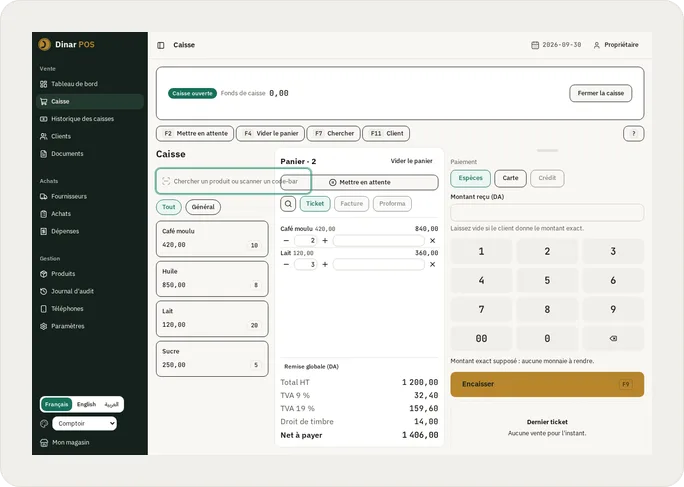This screenshot has height=487, width=684.
Task: Select Caisse in the sidebar
Action: tap(90, 101)
